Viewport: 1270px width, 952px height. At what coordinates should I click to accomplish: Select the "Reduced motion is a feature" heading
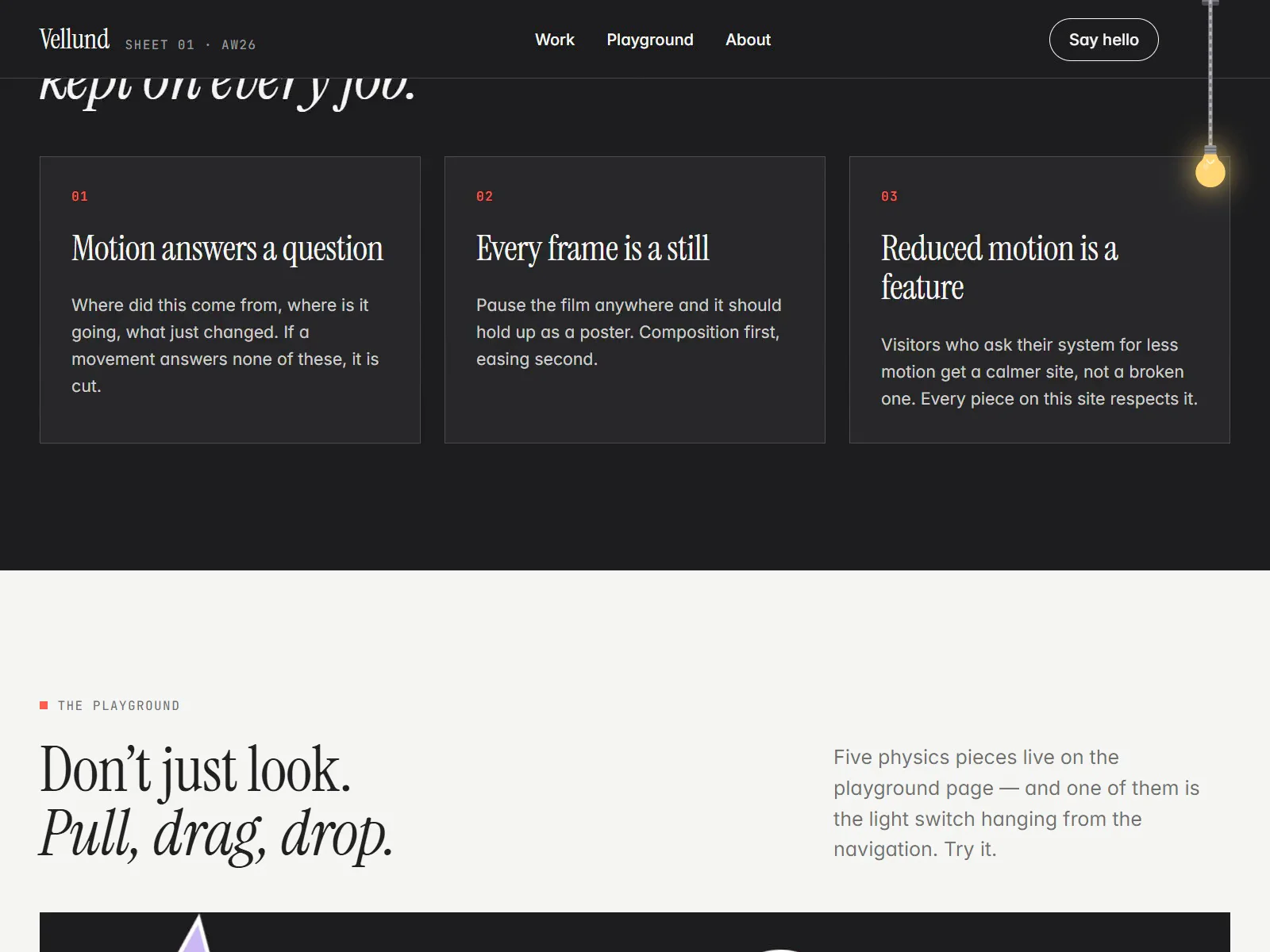(x=1000, y=267)
